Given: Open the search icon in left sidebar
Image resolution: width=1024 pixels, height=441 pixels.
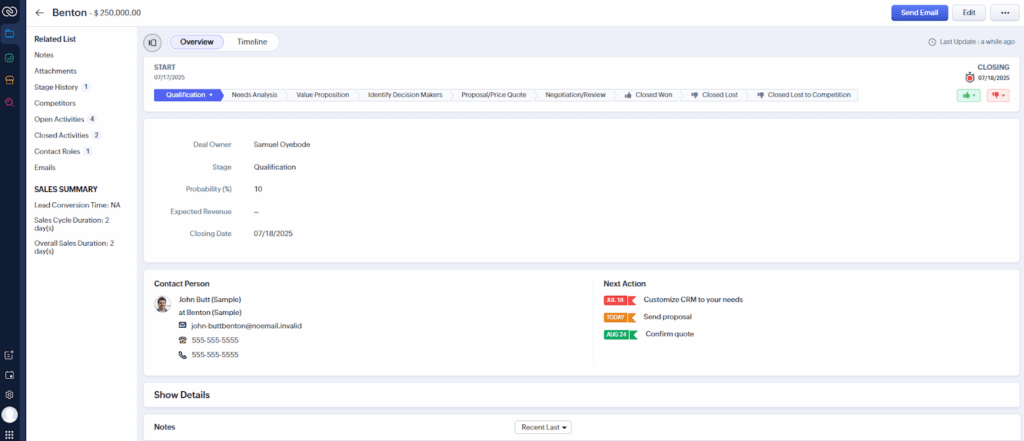Looking at the screenshot, I should coord(9,102).
